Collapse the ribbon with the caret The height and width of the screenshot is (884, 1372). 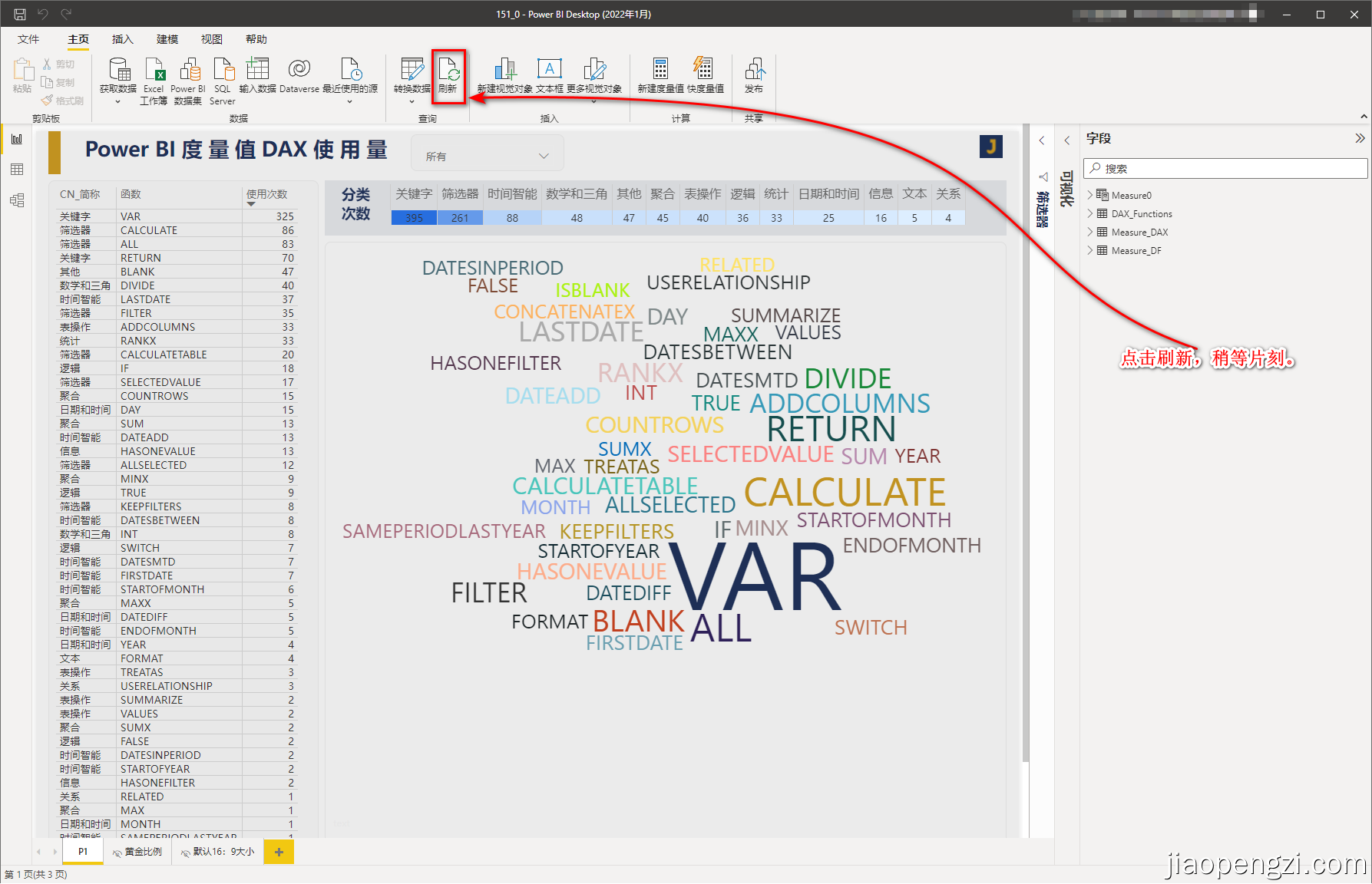[1364, 117]
